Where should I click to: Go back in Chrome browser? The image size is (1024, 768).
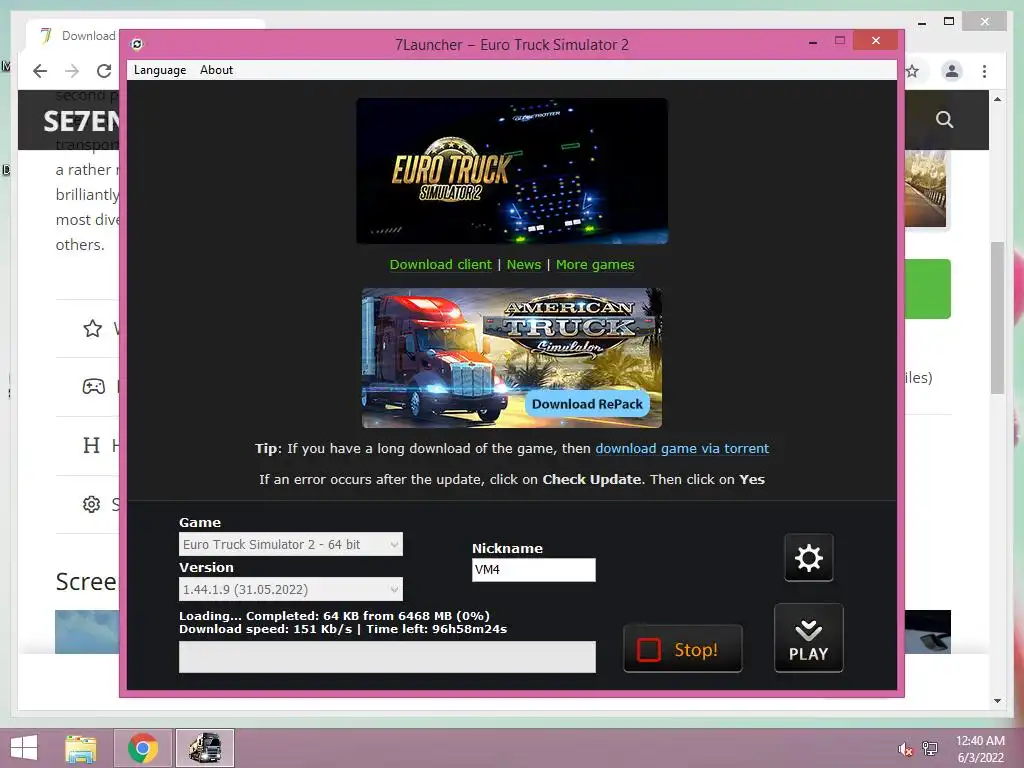click(x=40, y=71)
